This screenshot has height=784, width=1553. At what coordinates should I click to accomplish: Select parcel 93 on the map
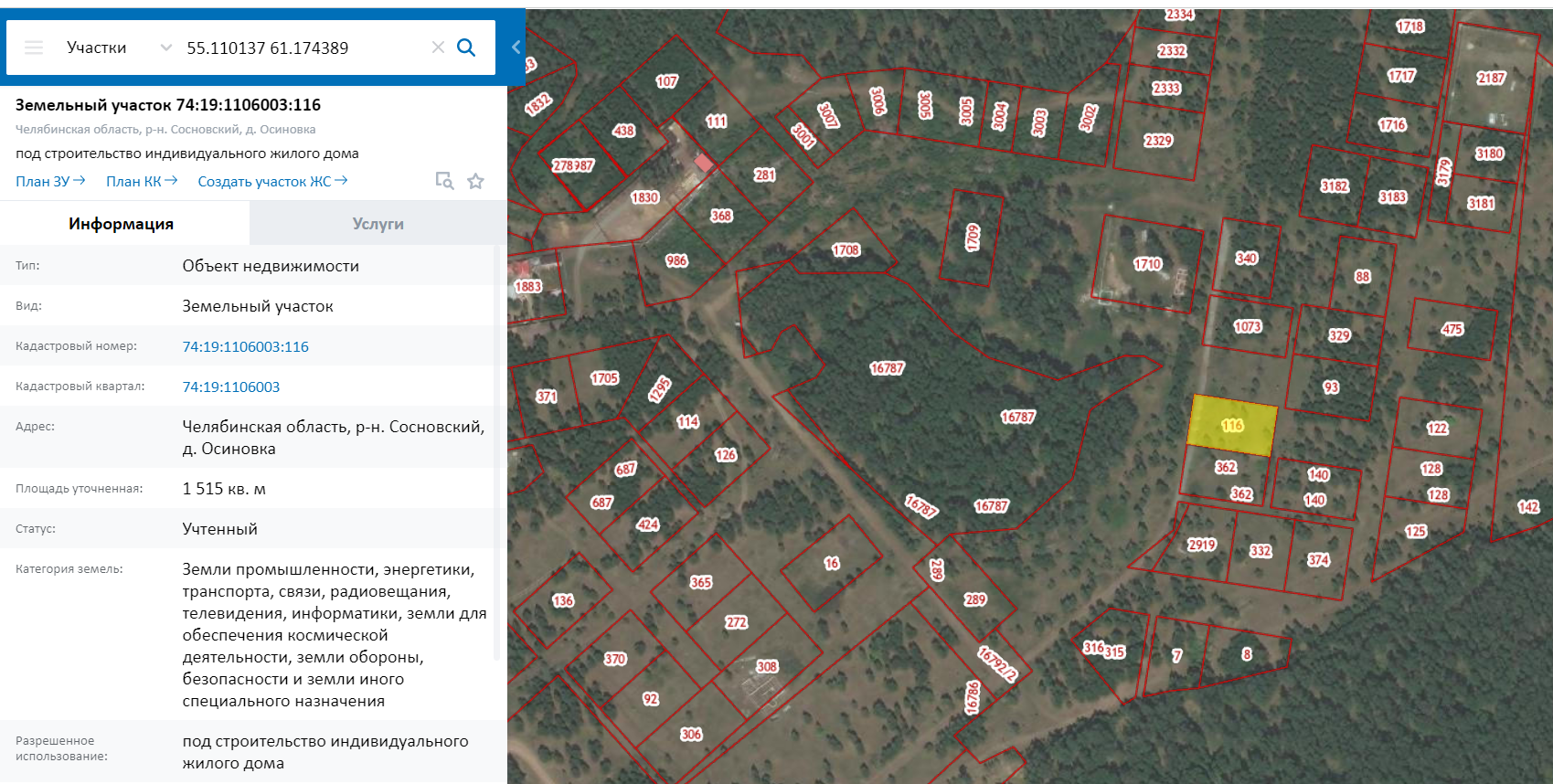point(1331,387)
